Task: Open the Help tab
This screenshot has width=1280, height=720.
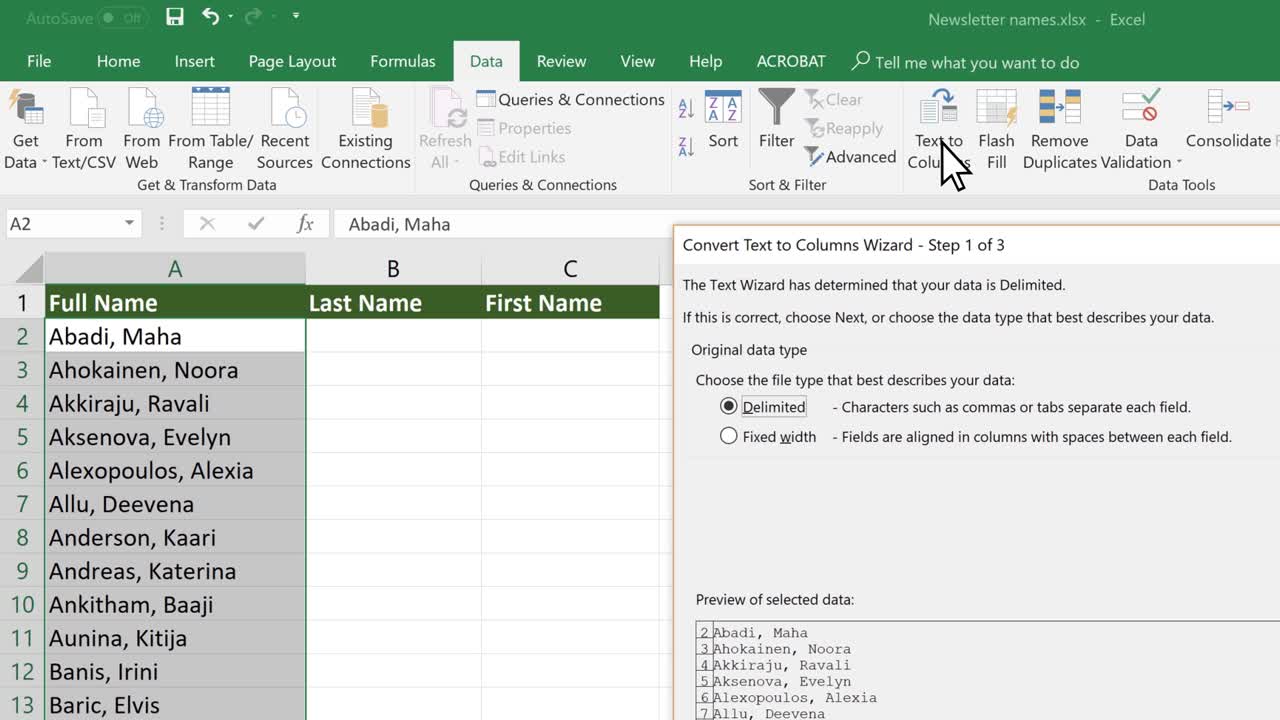Action: coord(705,61)
